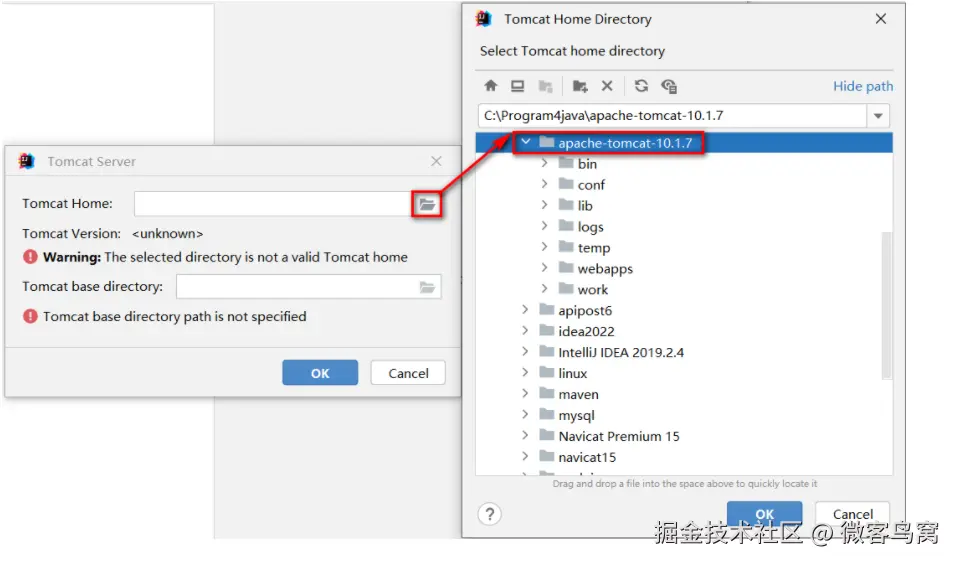
Task: Click Cancel in Tomcat Server dialog
Action: coord(408,373)
